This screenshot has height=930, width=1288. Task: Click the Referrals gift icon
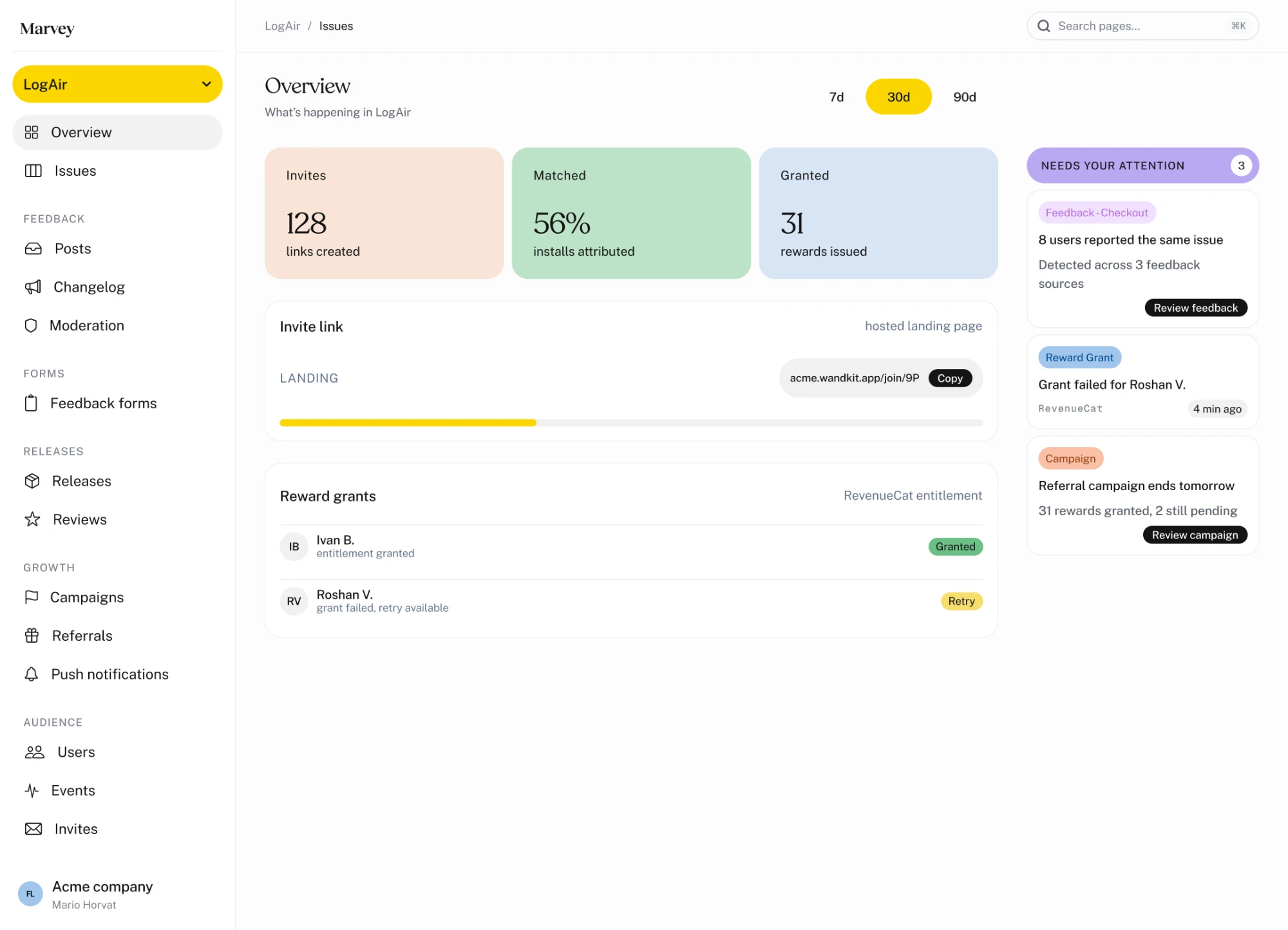[x=32, y=636]
